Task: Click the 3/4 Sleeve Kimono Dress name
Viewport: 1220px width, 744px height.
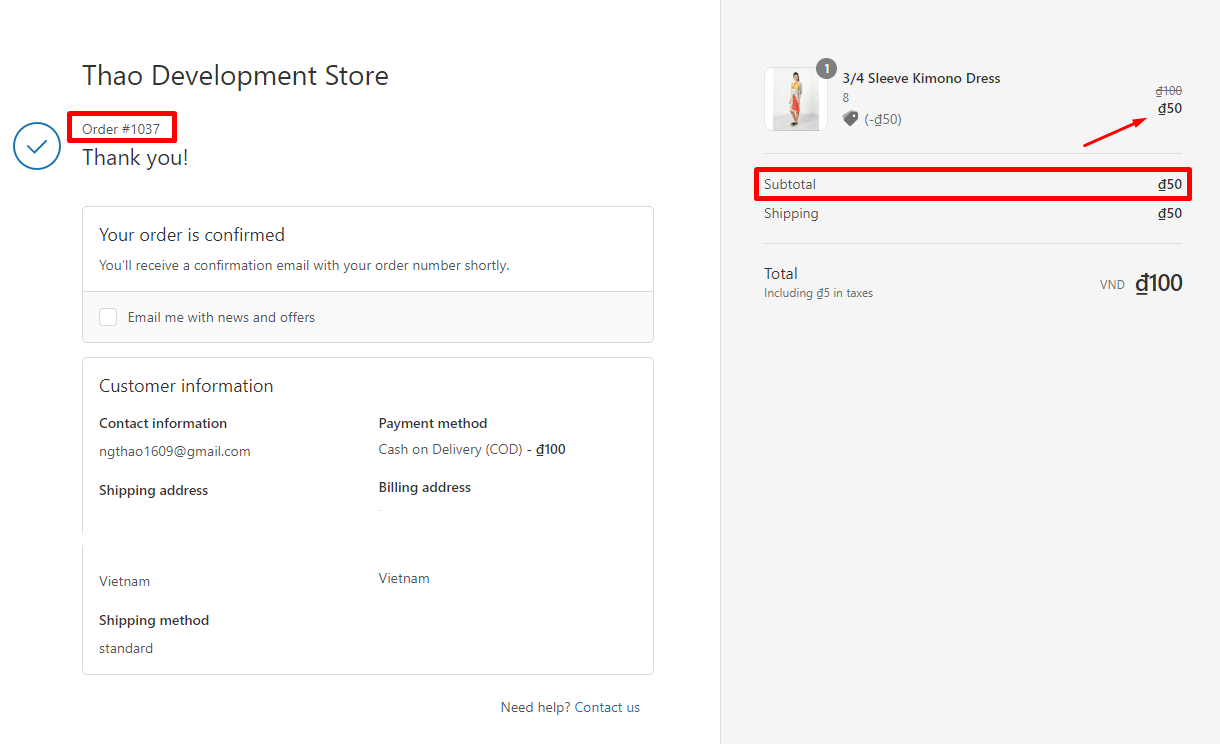Action: click(921, 78)
